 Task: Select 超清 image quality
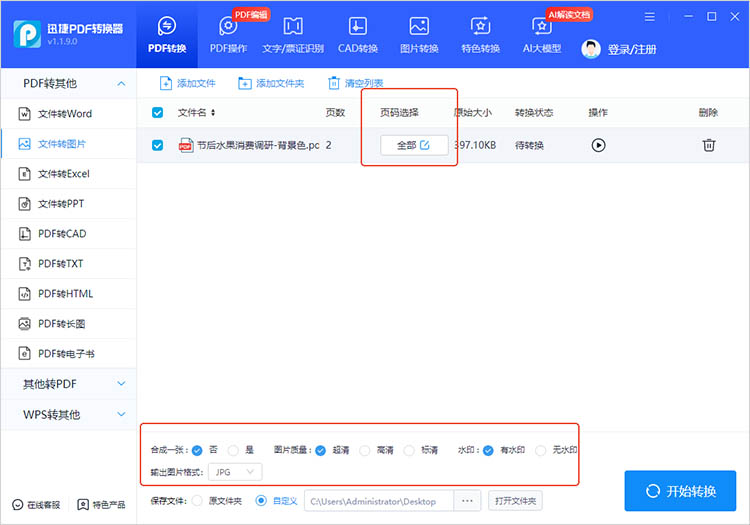pyautogui.click(x=320, y=450)
